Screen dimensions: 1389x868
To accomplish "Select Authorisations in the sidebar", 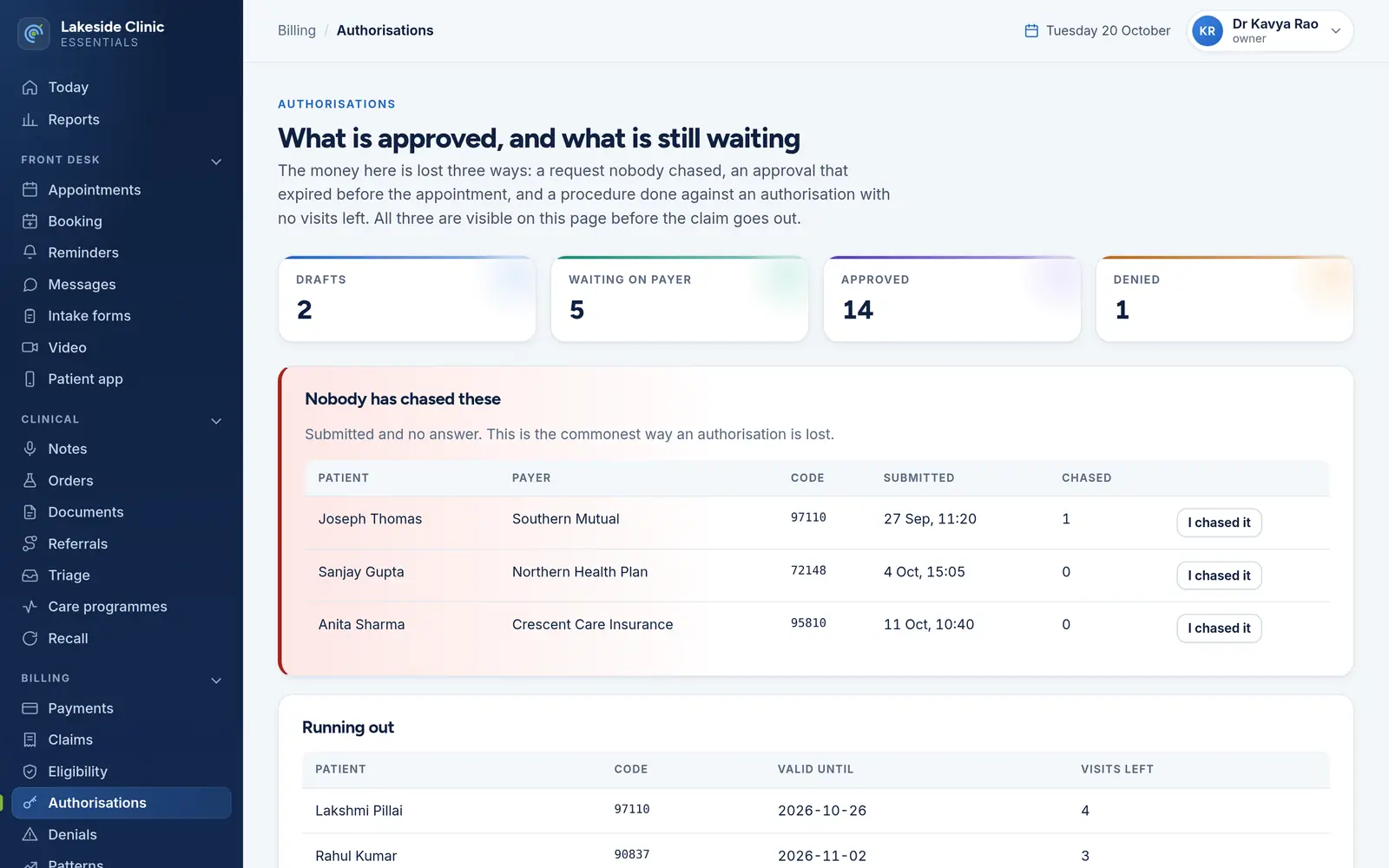I will (x=122, y=803).
